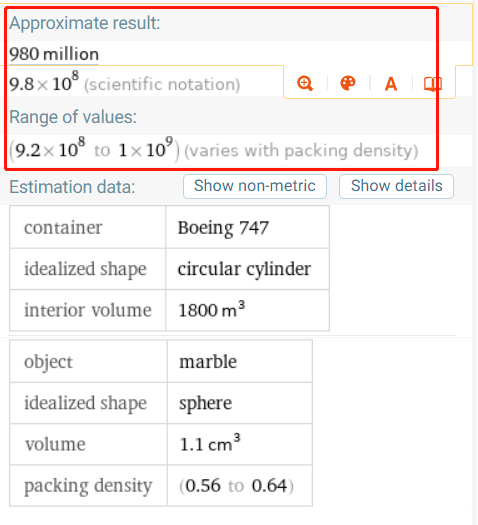The width and height of the screenshot is (478, 525).
Task: Click the sphere idealized shape cell
Action: 240,403
